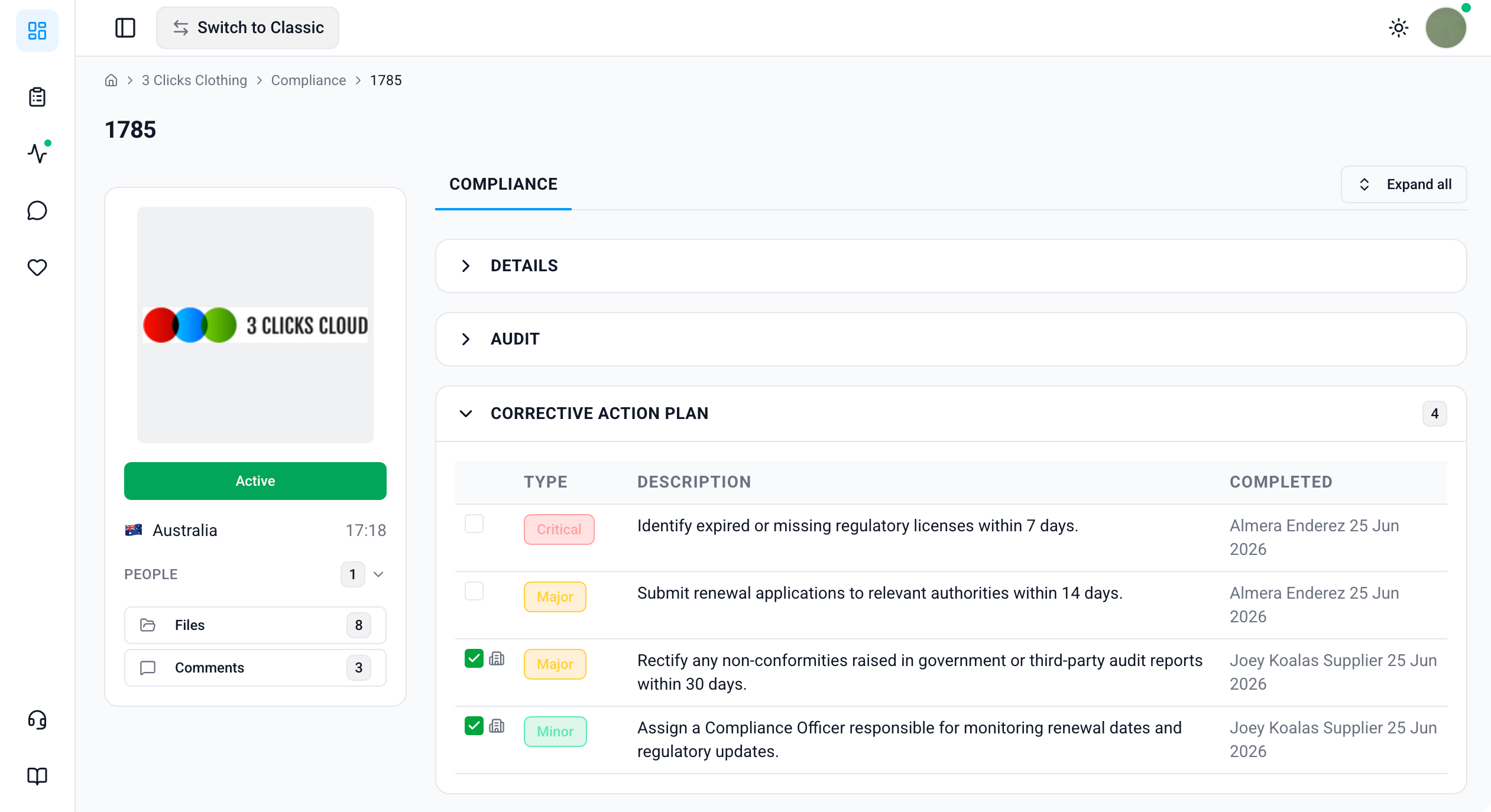Click the Major badge on Submit renewal row
Viewport: 1491px width, 812px height.
click(555, 597)
